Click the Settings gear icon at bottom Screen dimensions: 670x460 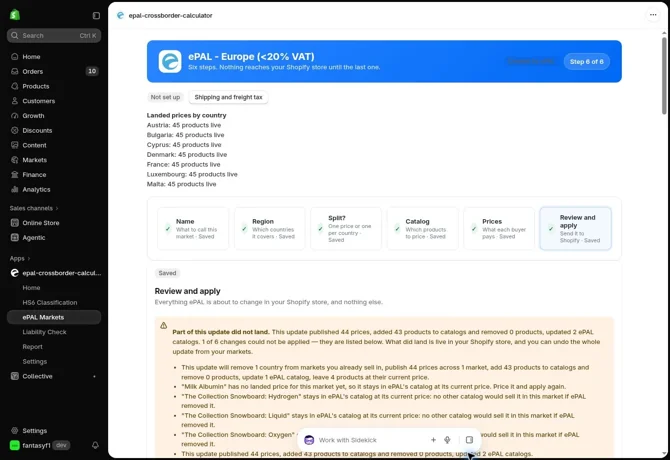(x=15, y=431)
